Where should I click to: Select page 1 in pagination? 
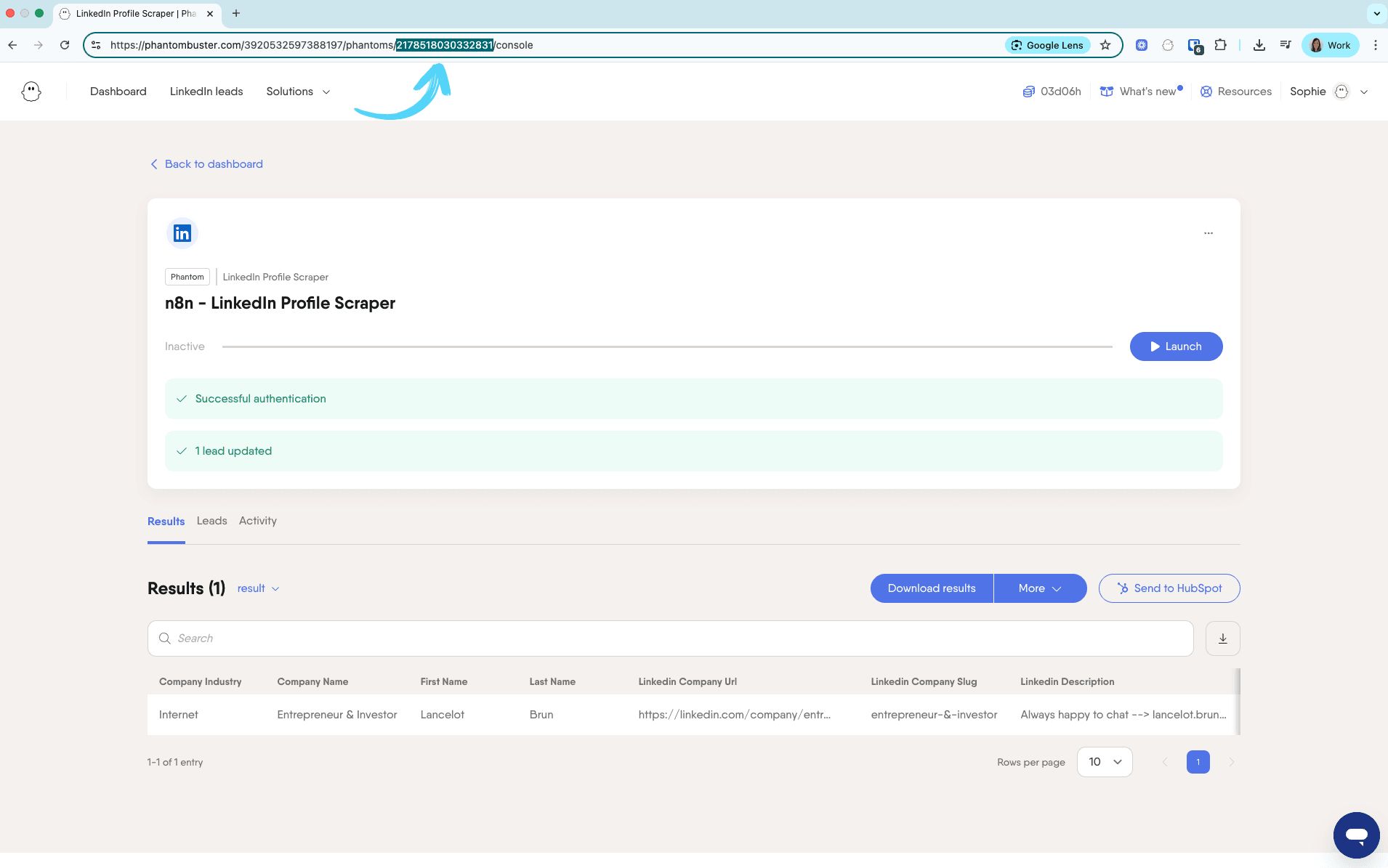[1198, 762]
